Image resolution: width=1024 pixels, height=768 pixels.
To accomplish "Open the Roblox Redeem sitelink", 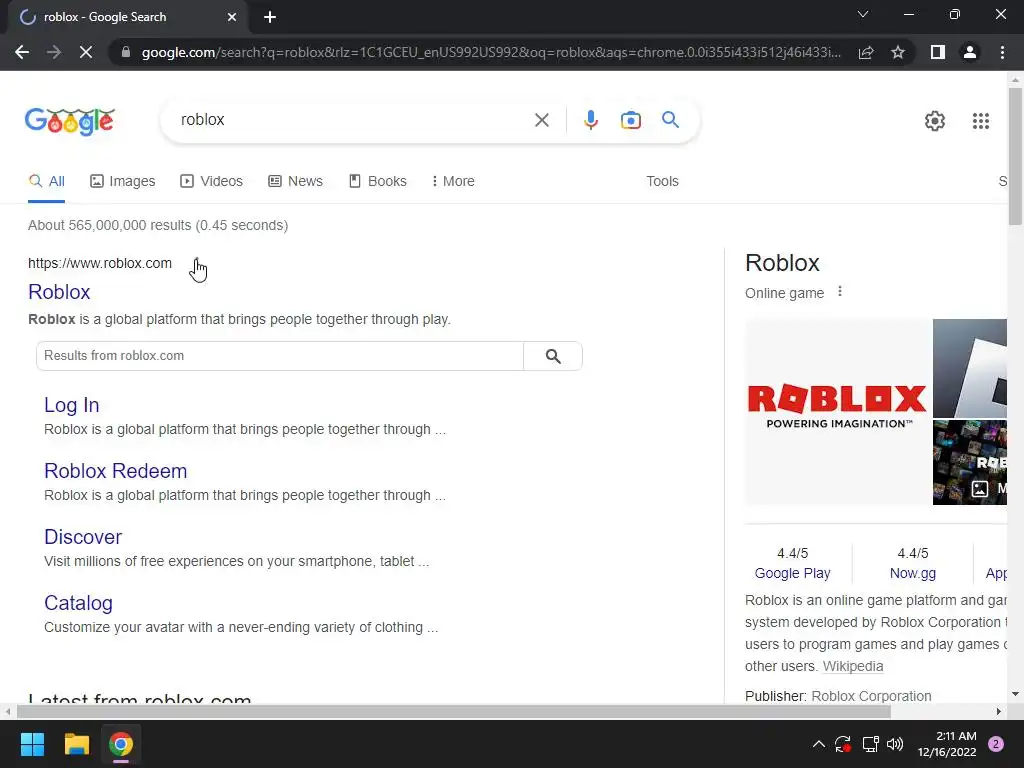I will [x=116, y=471].
